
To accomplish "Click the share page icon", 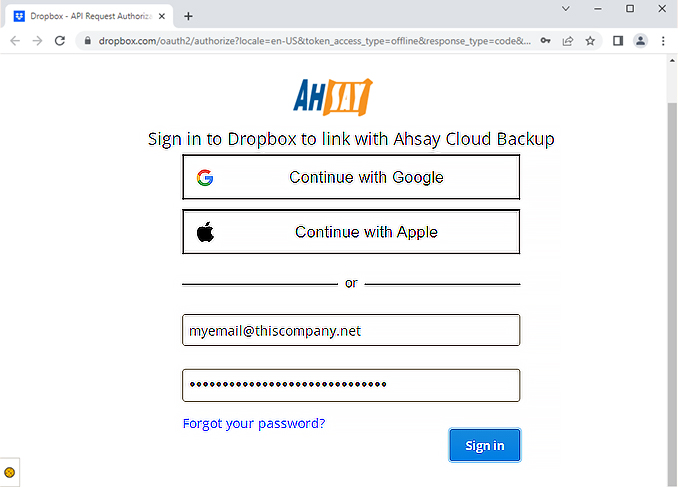I will (x=568, y=41).
